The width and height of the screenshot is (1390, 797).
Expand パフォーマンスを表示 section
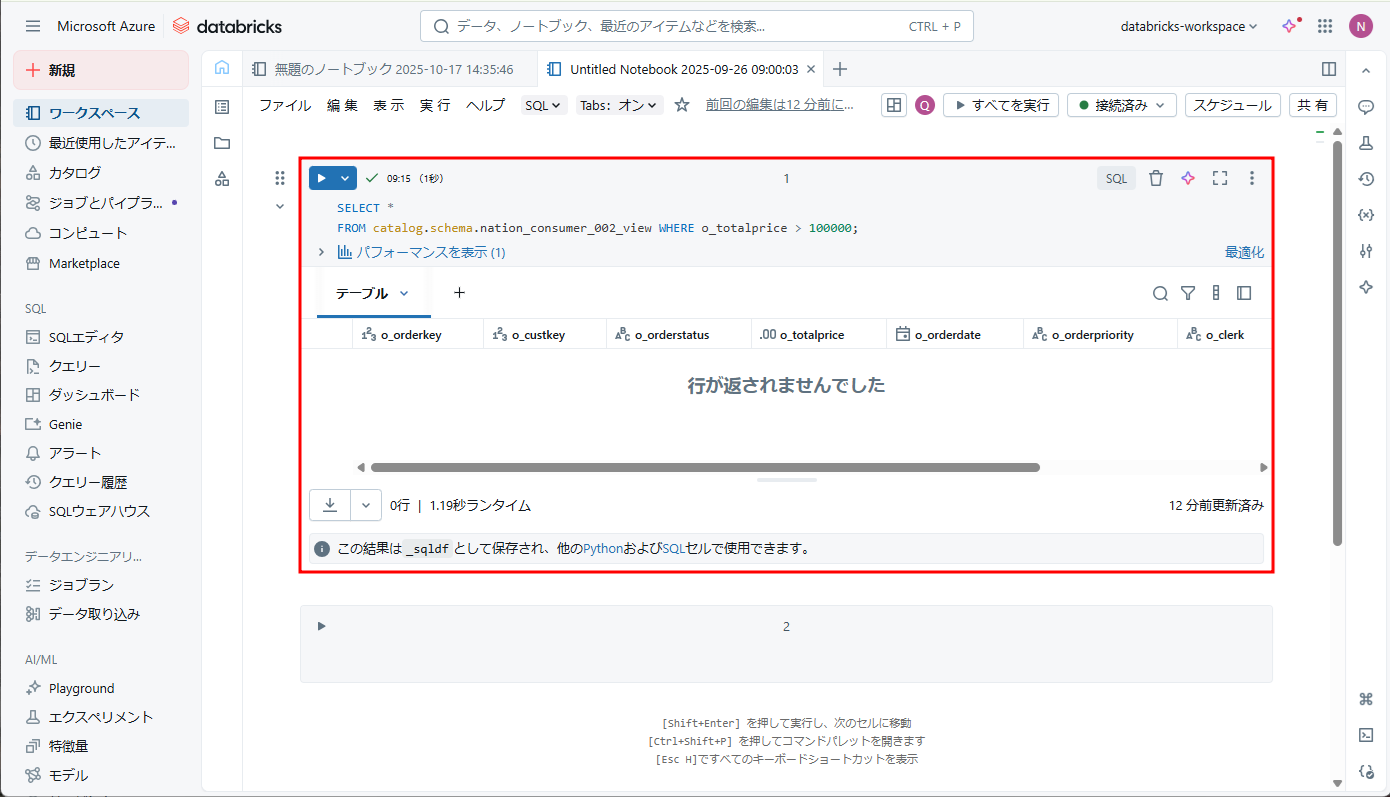click(421, 253)
